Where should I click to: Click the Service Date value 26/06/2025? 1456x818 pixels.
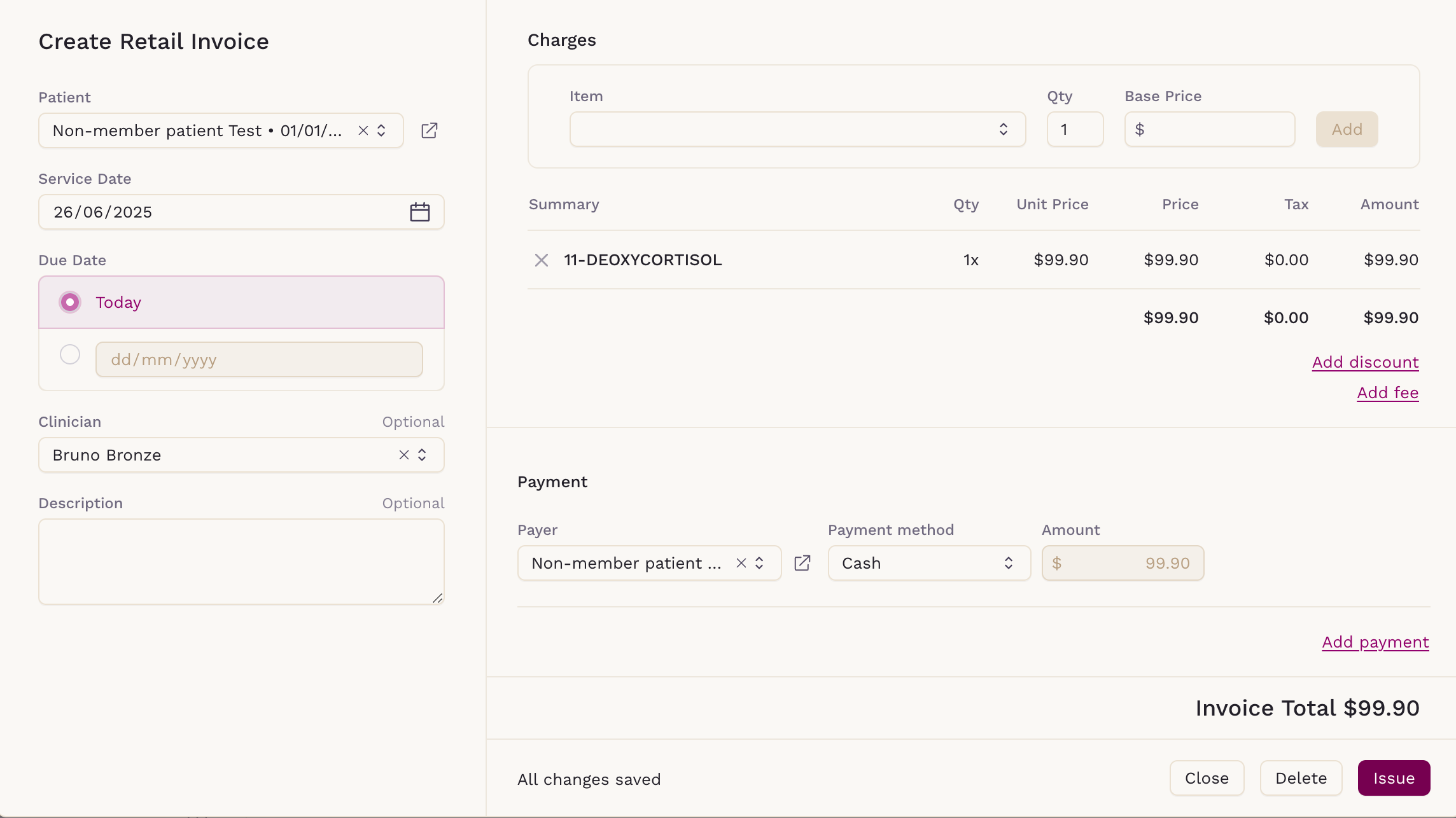(x=103, y=212)
